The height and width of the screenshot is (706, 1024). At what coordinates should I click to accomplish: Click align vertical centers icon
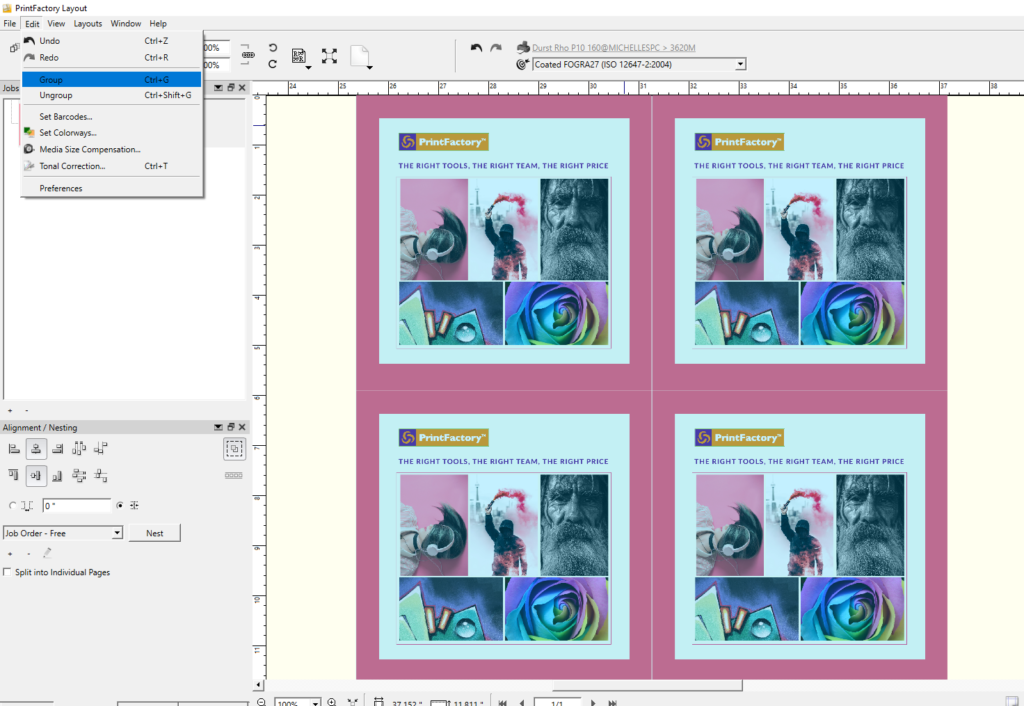(36, 475)
